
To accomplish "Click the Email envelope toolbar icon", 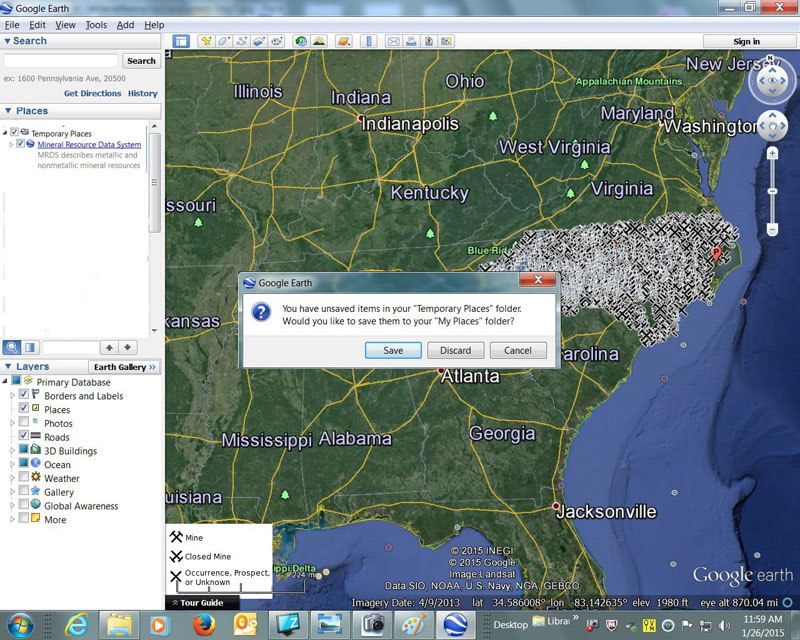I will [393, 41].
